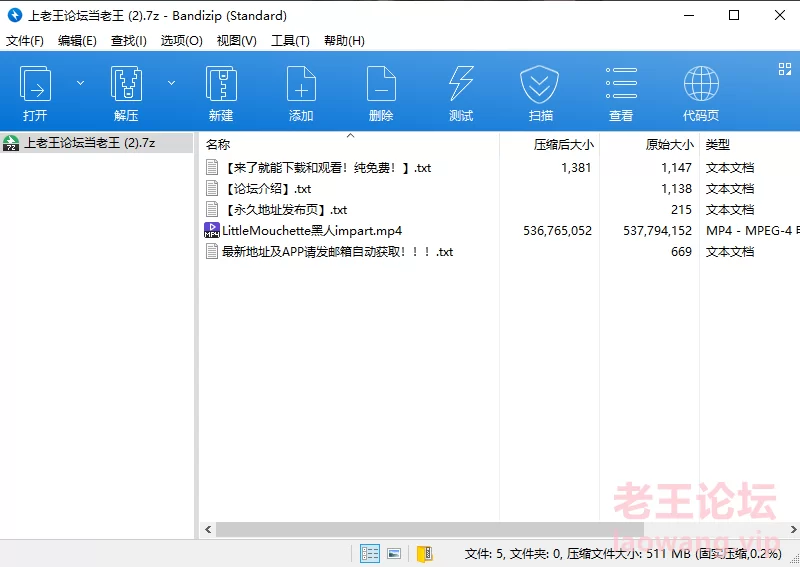Click the 查看 (View) list icon
The image size is (800, 567).
pyautogui.click(x=621, y=83)
